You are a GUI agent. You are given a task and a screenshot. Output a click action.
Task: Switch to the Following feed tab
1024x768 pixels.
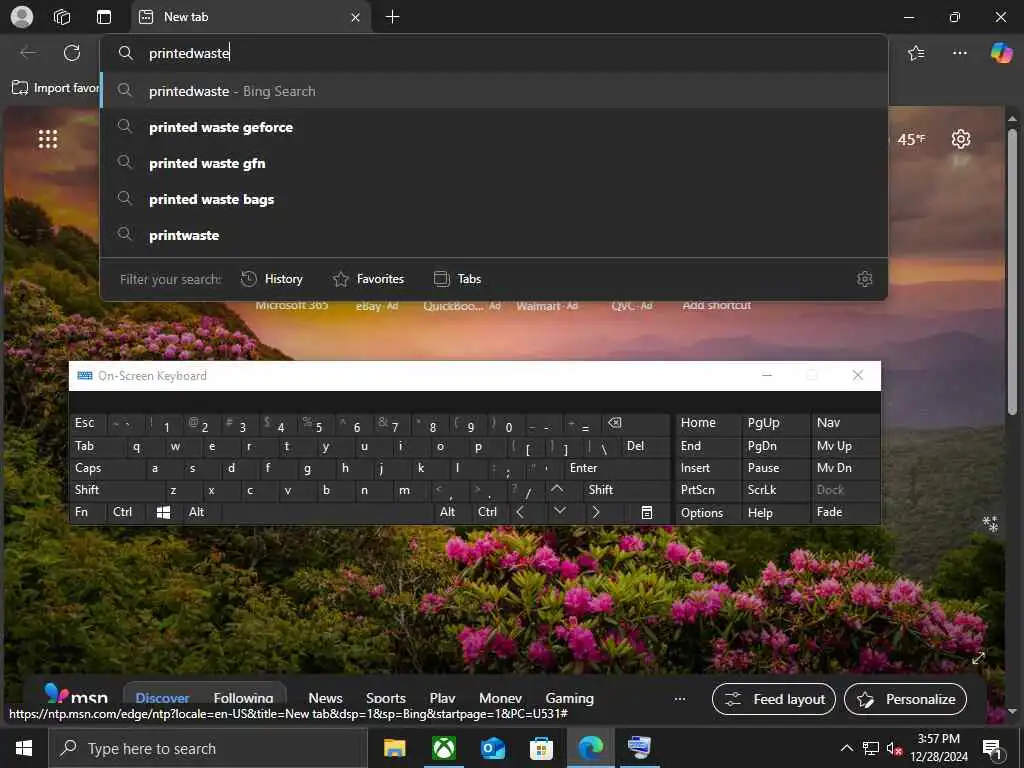click(244, 698)
